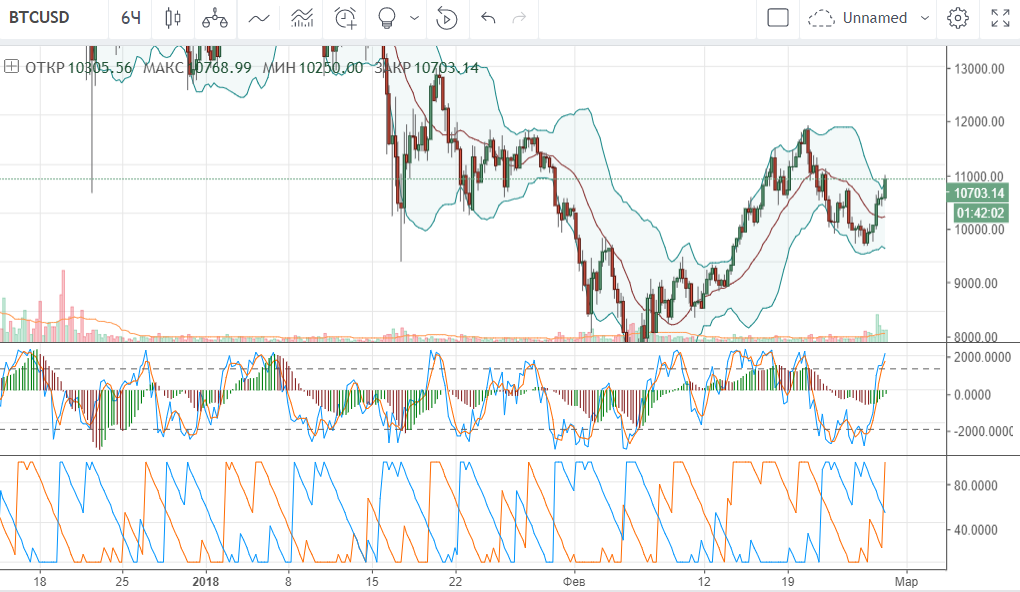Viewport: 1020px width, 592px height.
Task: Open the Unnamed cloud save layout
Action: point(858,18)
